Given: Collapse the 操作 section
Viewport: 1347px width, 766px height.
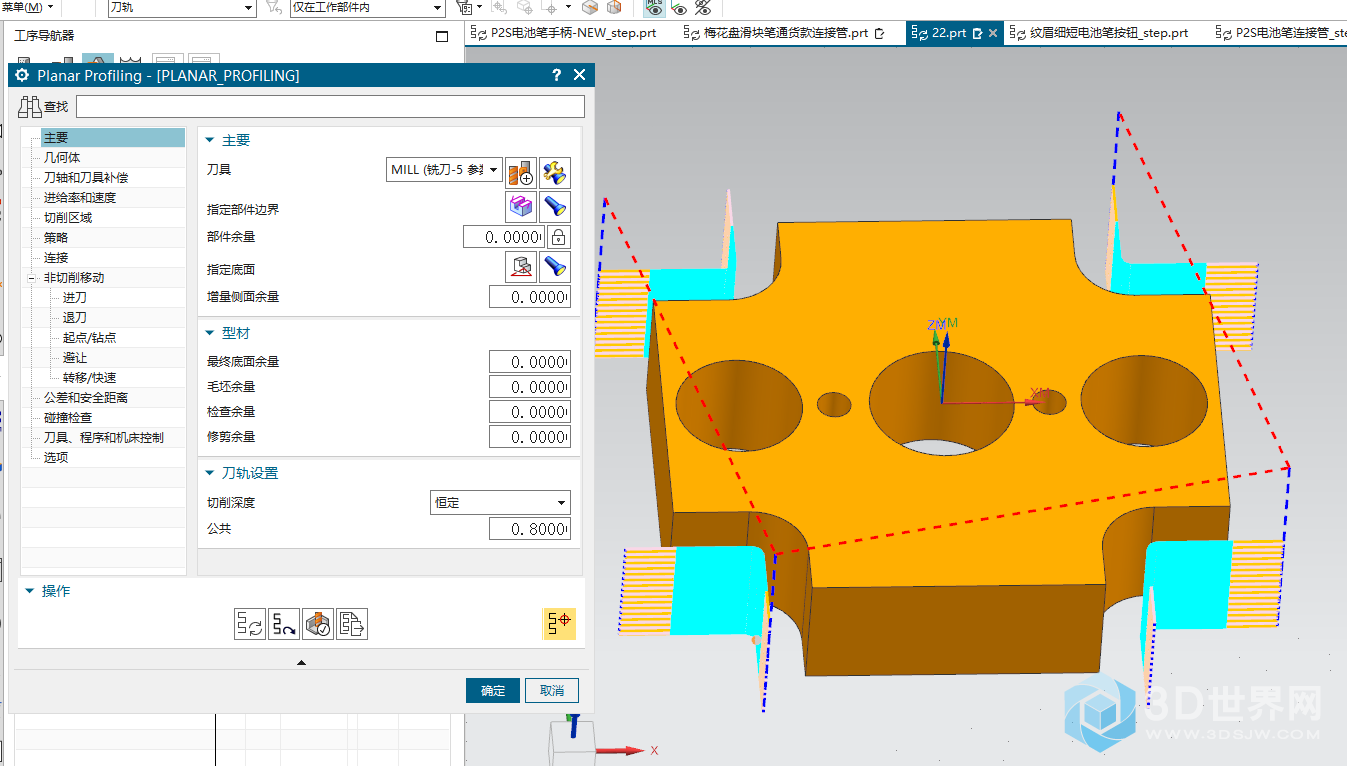Looking at the screenshot, I should (x=30, y=591).
